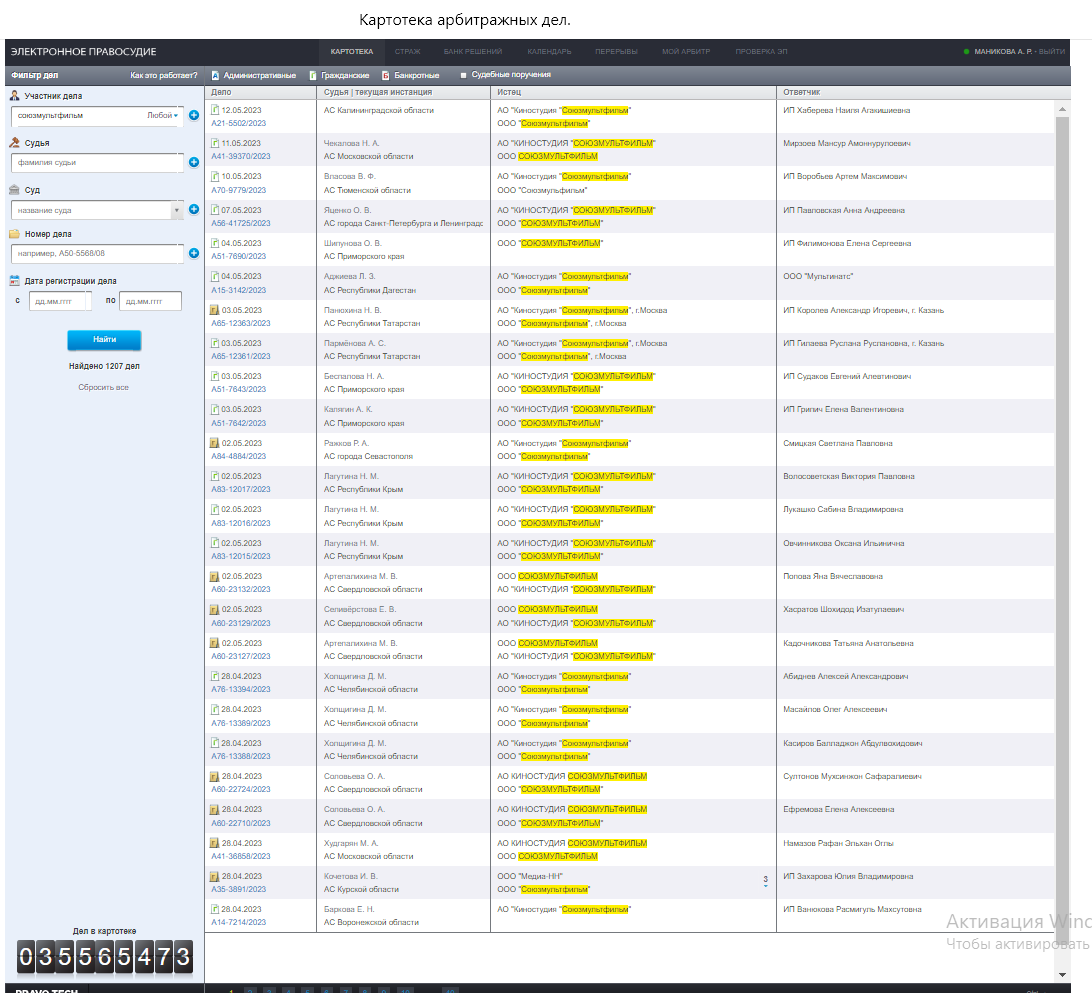Toggle the Административные case filter
The image size is (1092, 993).
tap(254, 75)
